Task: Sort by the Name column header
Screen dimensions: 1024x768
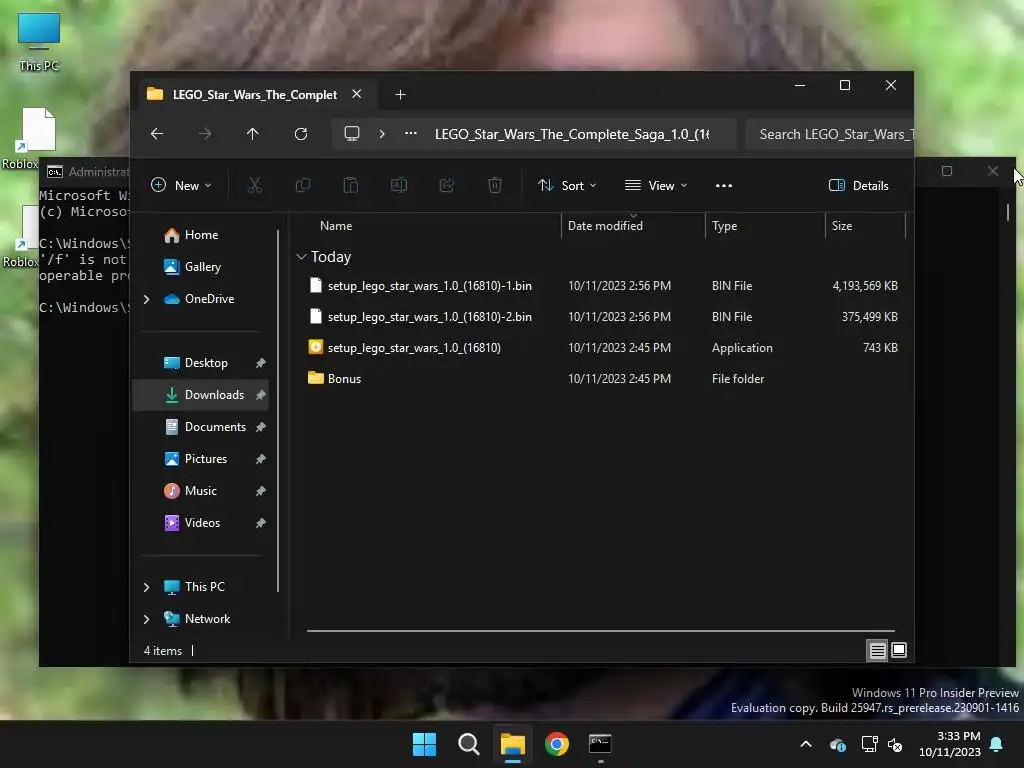Action: tap(336, 226)
